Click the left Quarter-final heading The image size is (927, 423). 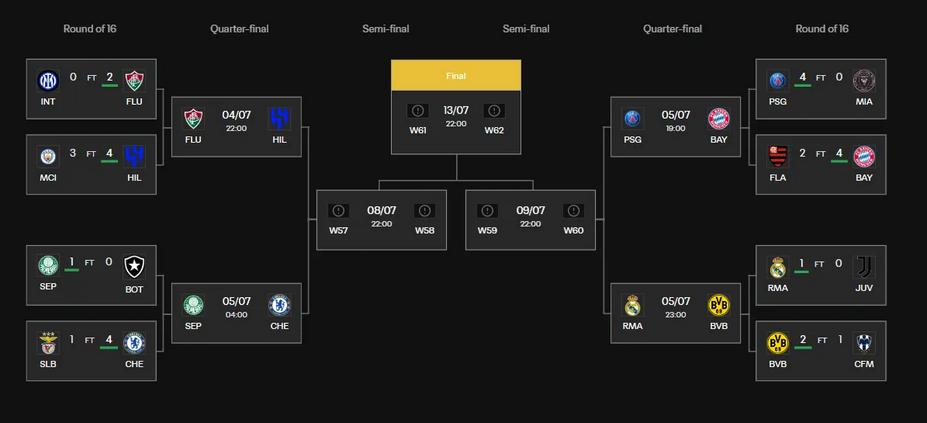pos(239,28)
